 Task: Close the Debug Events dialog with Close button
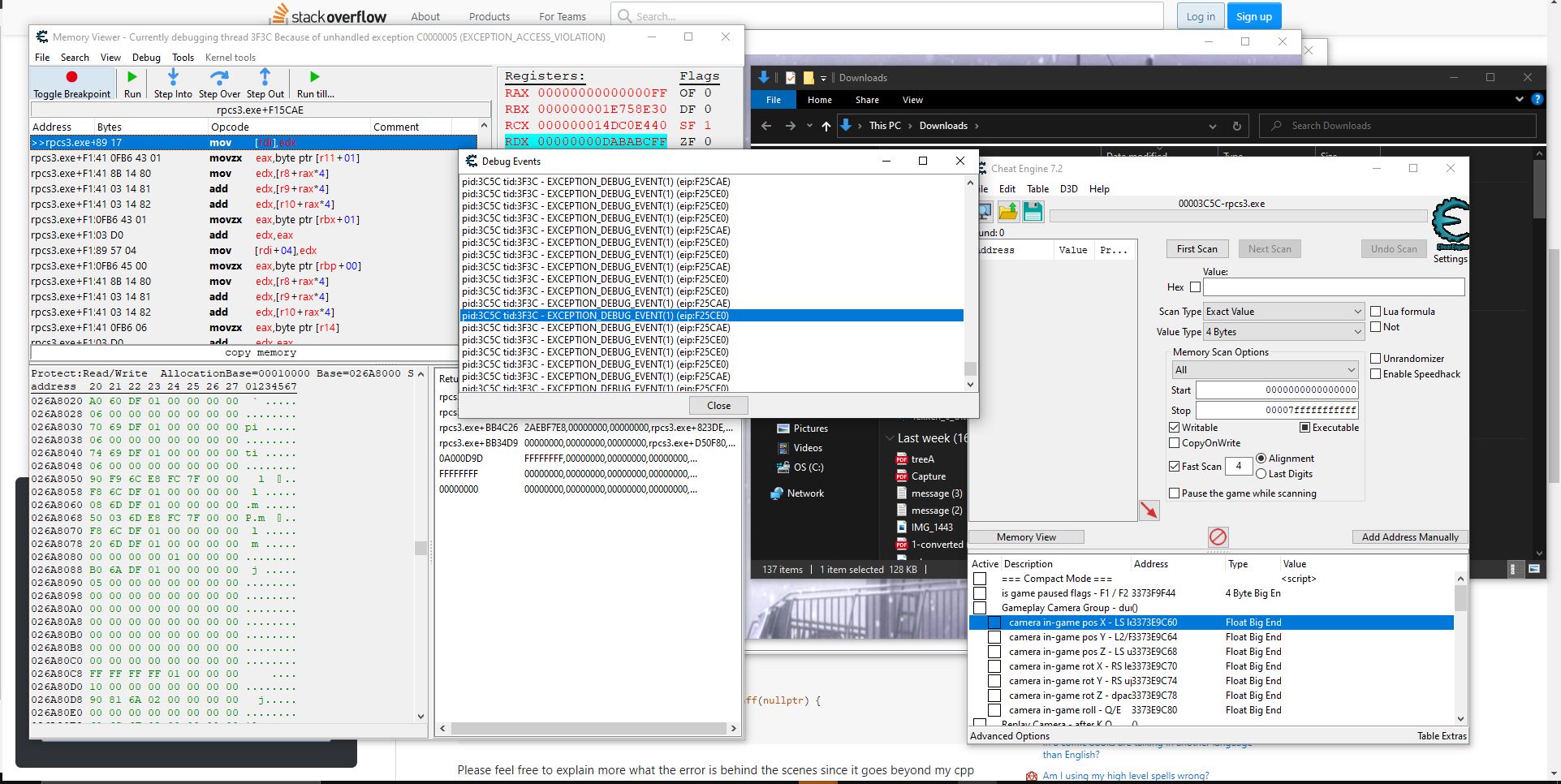pos(718,406)
